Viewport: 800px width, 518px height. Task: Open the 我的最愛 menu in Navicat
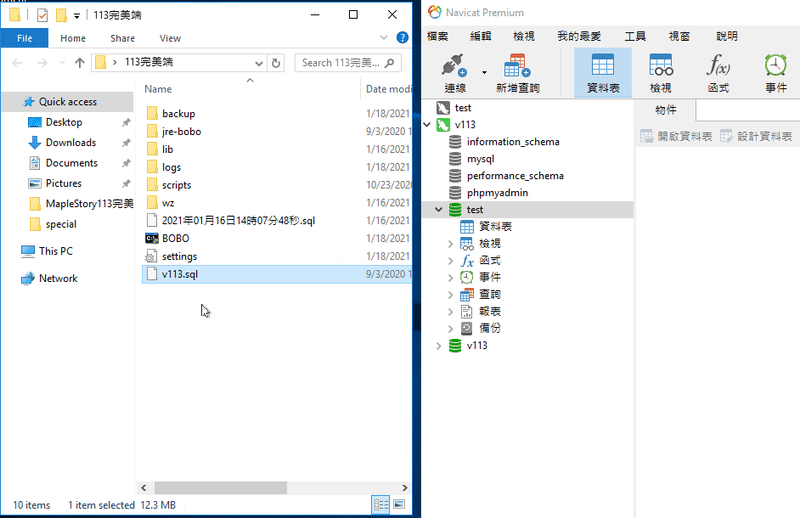579,36
